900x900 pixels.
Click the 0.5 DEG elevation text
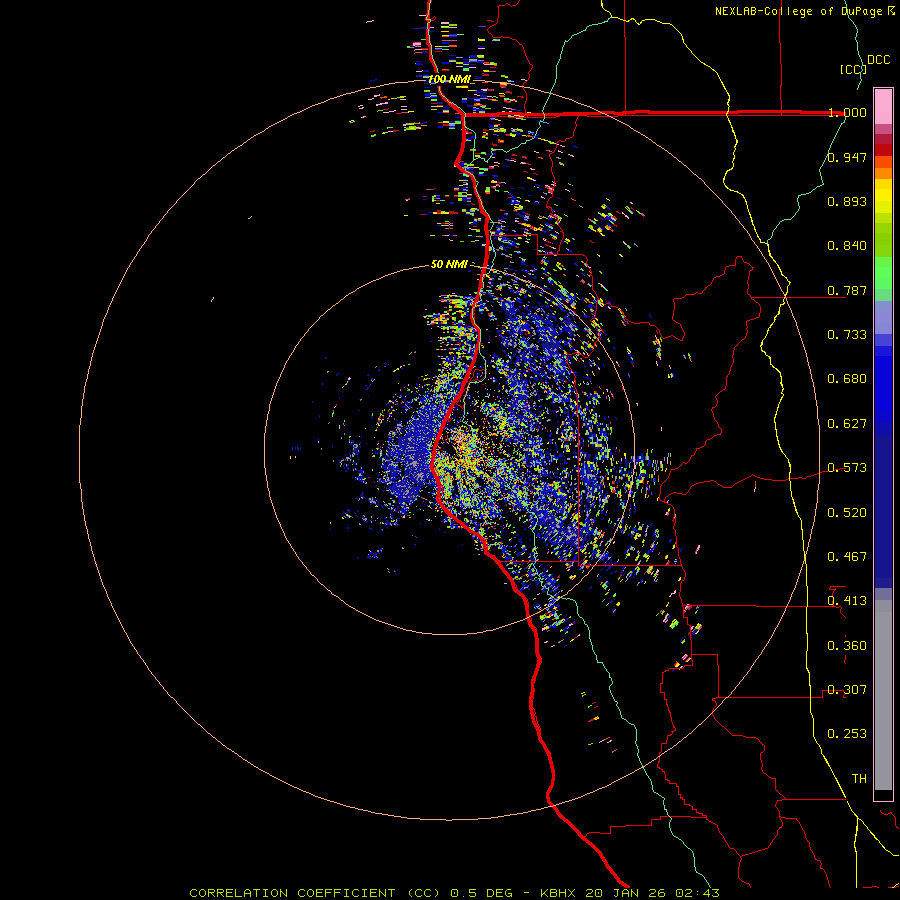point(480,893)
